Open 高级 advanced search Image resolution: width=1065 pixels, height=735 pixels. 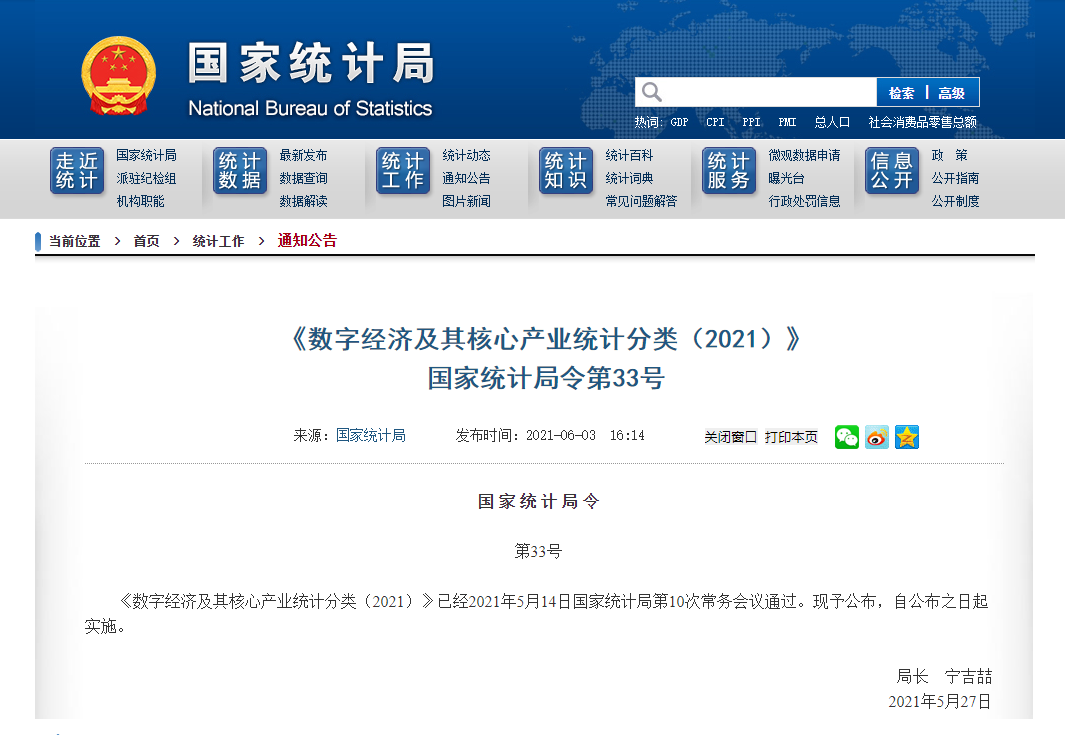[x=951, y=91]
